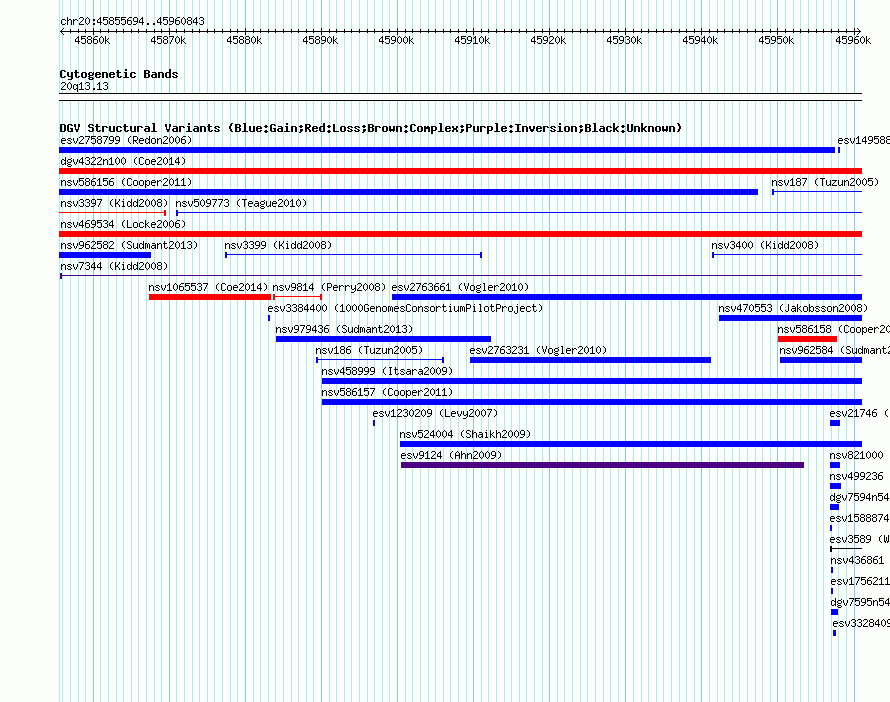Select the blue bar for esv2758799
Screen dimensions: 890x702
(447, 150)
